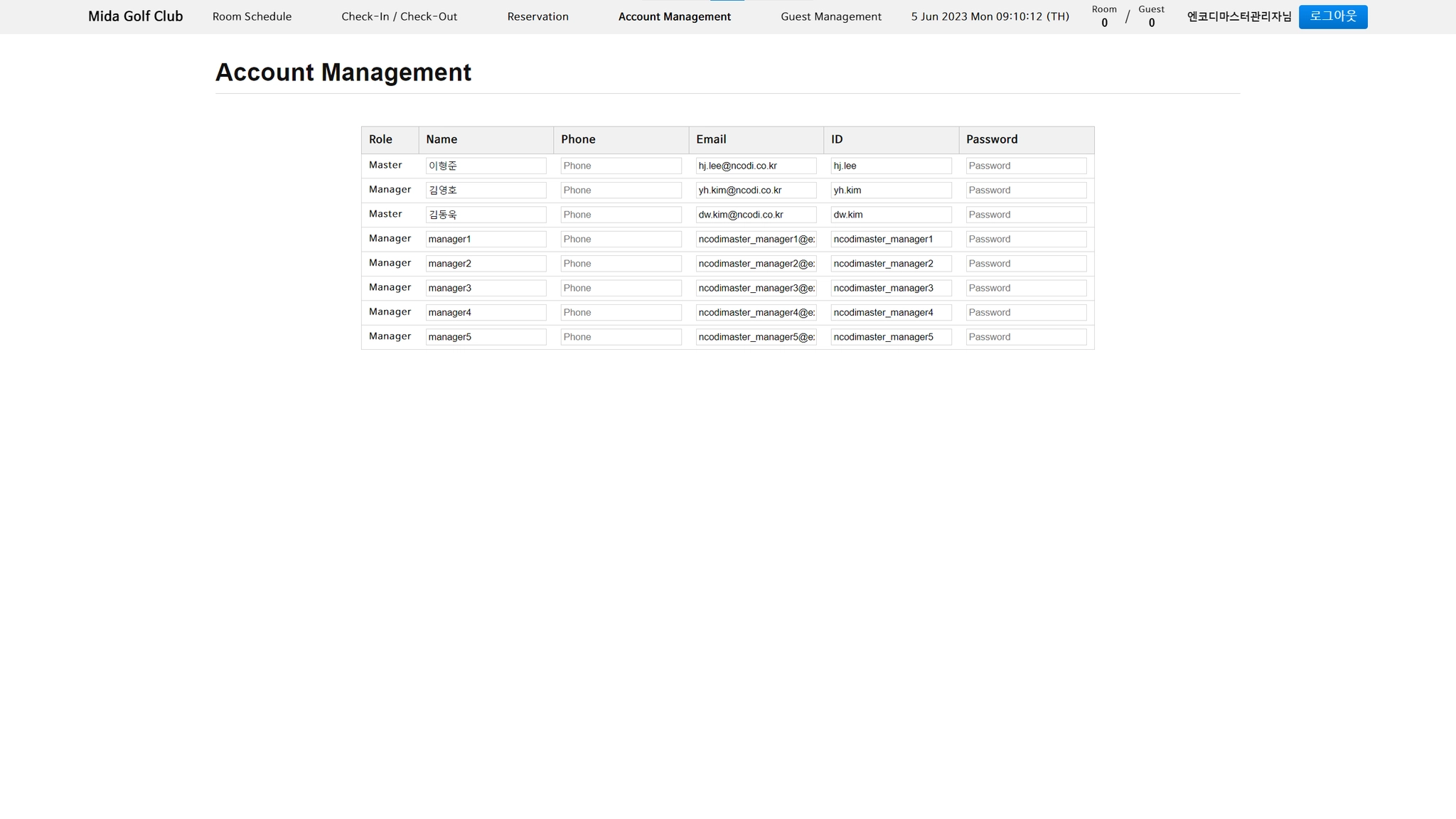
Task: Open the Reservation menu item
Action: coord(537,16)
